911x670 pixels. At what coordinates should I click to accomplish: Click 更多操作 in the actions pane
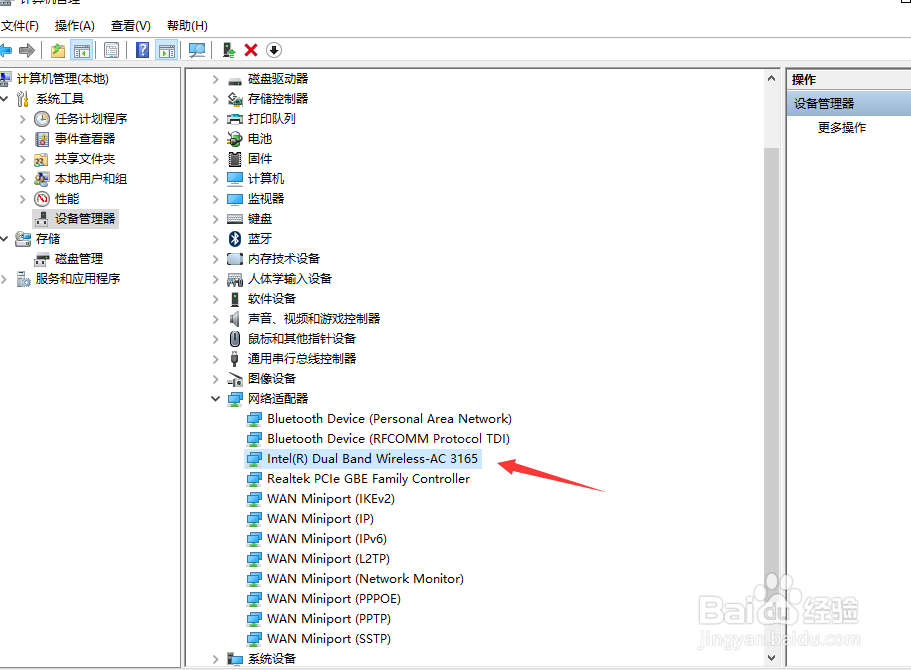click(x=841, y=127)
